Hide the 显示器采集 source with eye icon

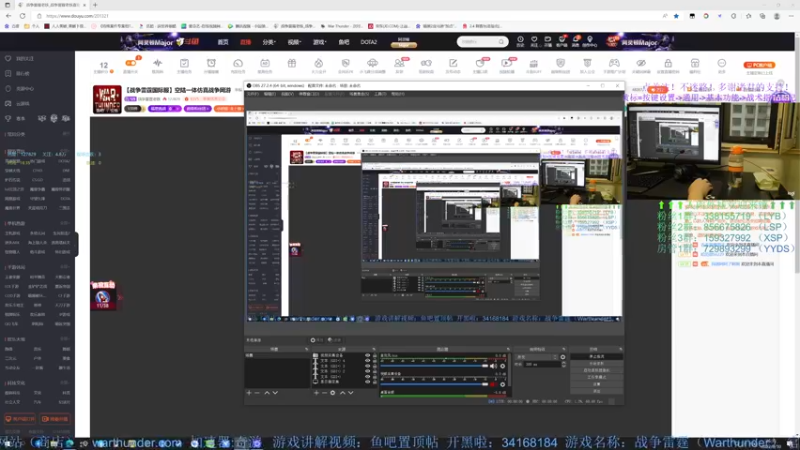(x=367, y=382)
